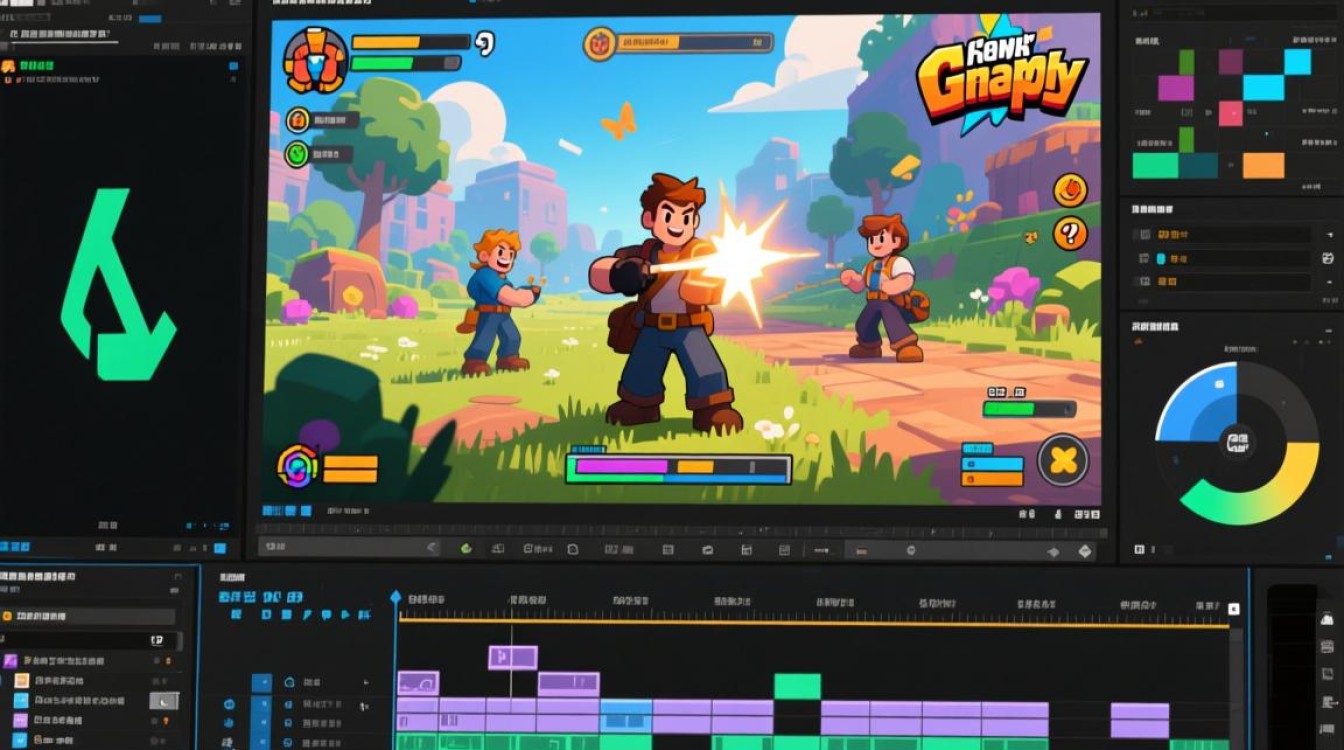This screenshot has width=1344, height=750.
Task: Click the green ring icon below the portrait
Action: pos(298,153)
